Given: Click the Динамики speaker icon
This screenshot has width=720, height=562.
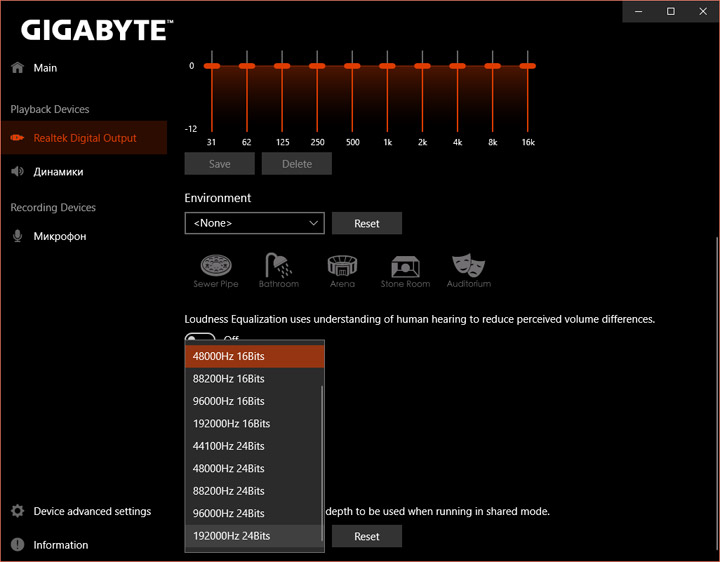Looking at the screenshot, I should click(x=17, y=171).
